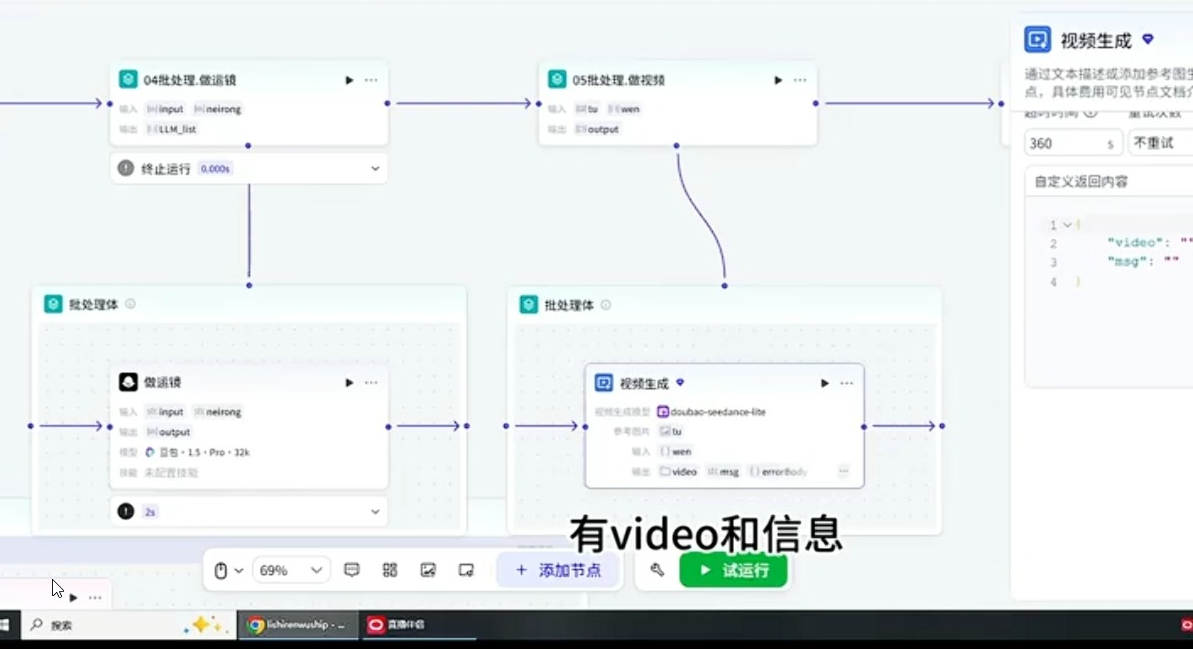Expand the 终止运行 section on 04批处理 node
Image resolution: width=1193 pixels, height=649 pixels.
click(x=374, y=168)
